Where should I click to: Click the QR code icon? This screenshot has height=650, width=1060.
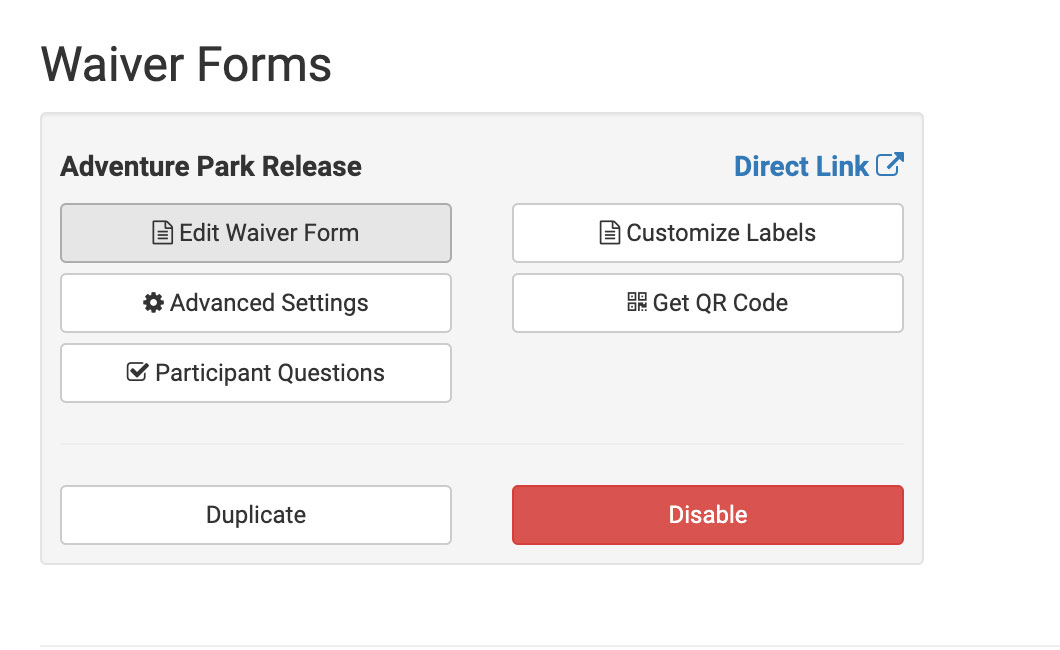637,303
